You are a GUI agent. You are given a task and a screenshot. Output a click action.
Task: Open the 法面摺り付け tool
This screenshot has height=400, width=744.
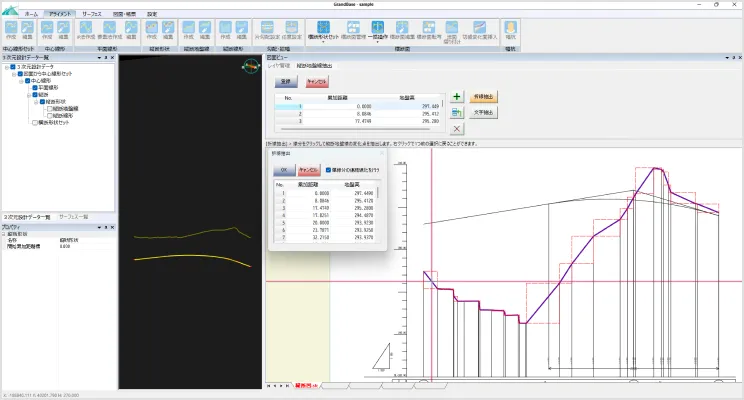[x=452, y=32]
